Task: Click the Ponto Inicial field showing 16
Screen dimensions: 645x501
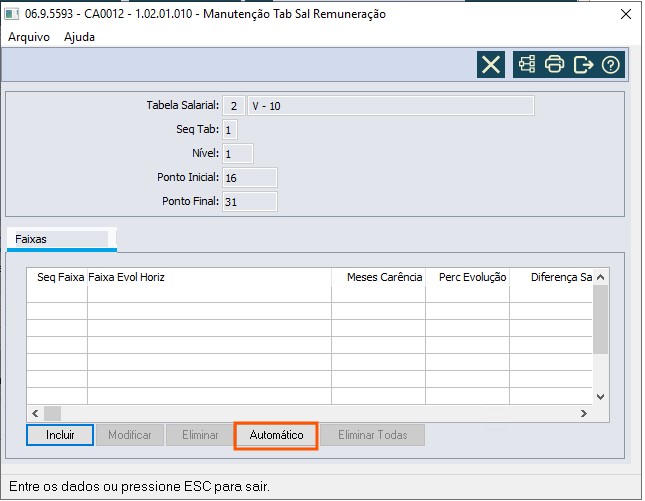Action: [x=250, y=178]
